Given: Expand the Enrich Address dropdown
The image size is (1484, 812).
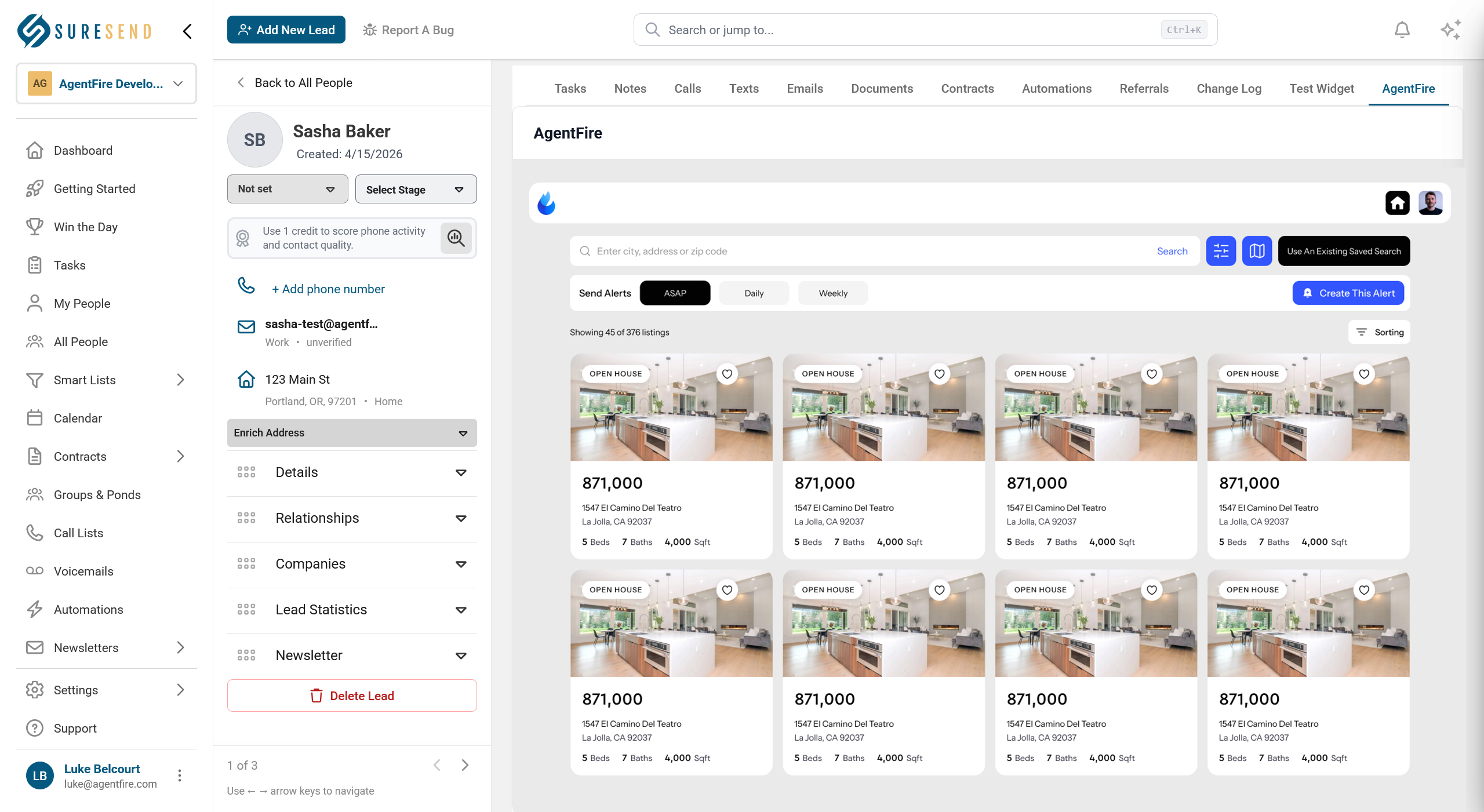Looking at the screenshot, I should tap(352, 433).
